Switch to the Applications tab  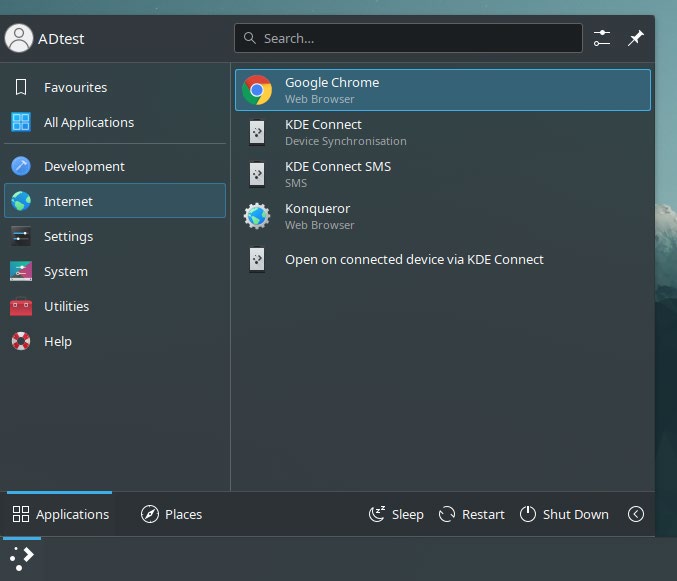point(60,514)
